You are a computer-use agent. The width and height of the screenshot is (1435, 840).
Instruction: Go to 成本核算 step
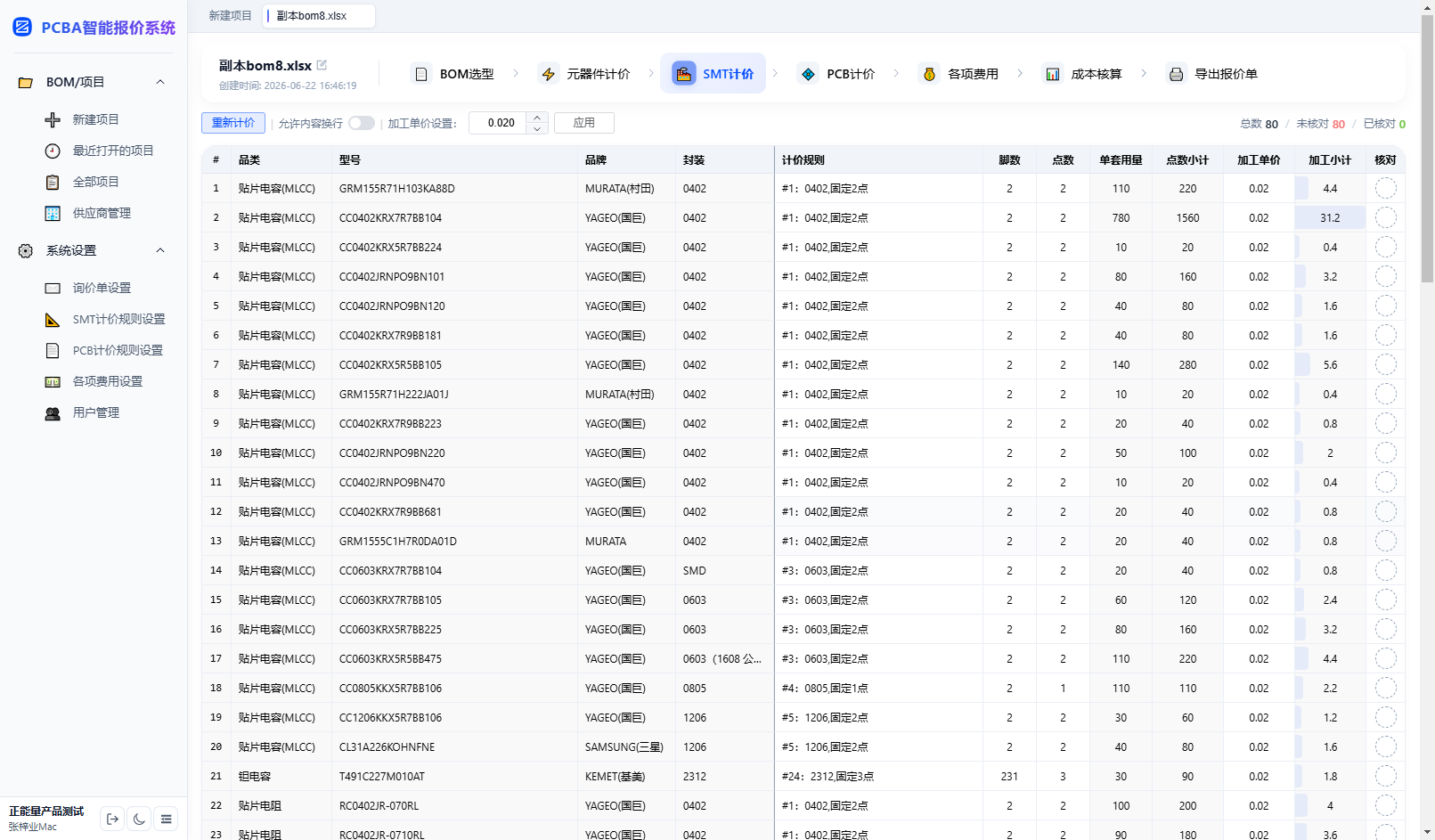(x=1082, y=74)
